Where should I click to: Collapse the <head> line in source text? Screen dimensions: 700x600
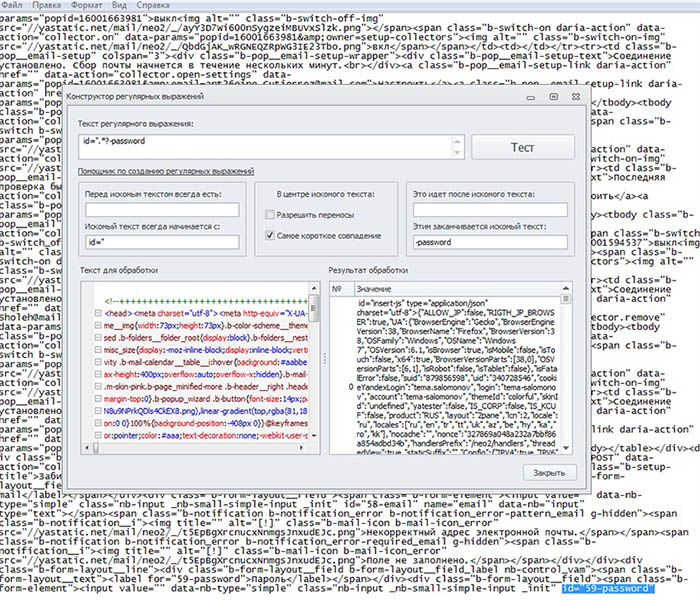[98, 313]
